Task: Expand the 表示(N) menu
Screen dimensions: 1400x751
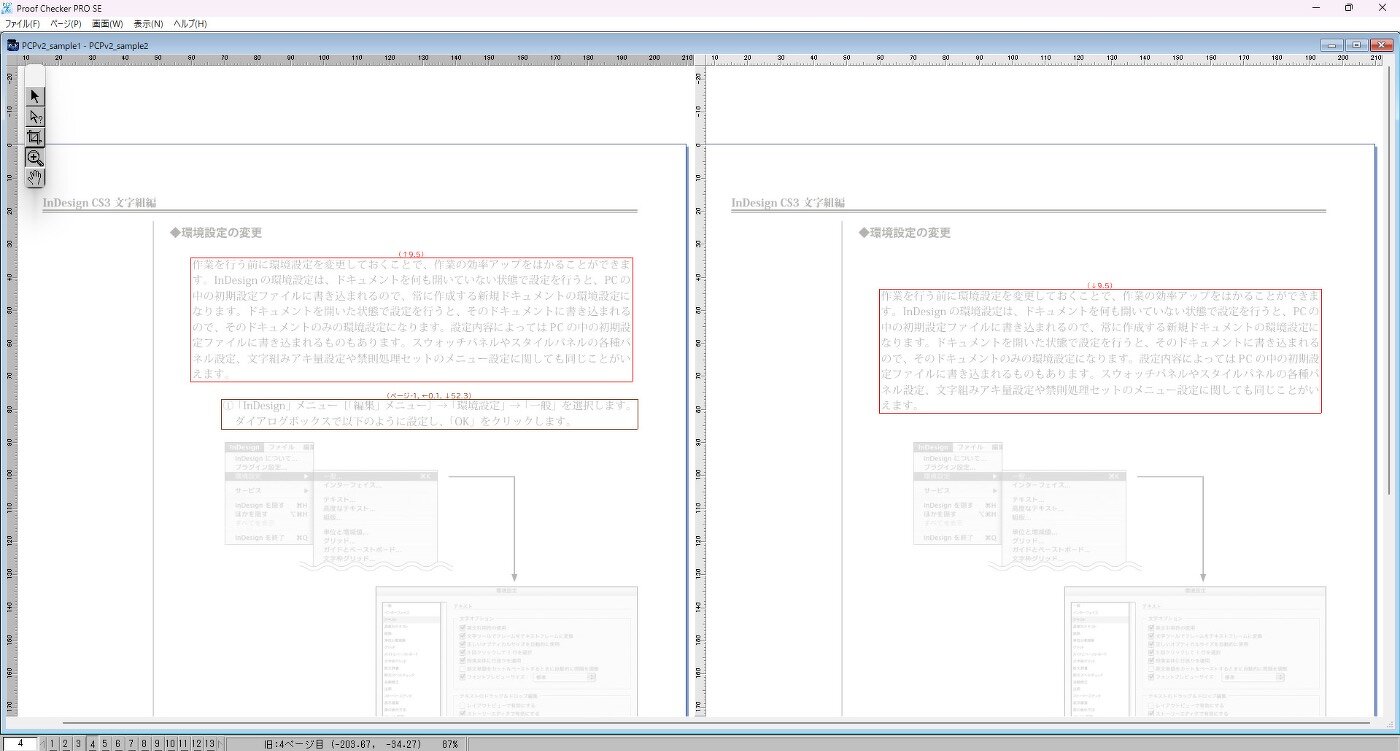Action: (148, 23)
